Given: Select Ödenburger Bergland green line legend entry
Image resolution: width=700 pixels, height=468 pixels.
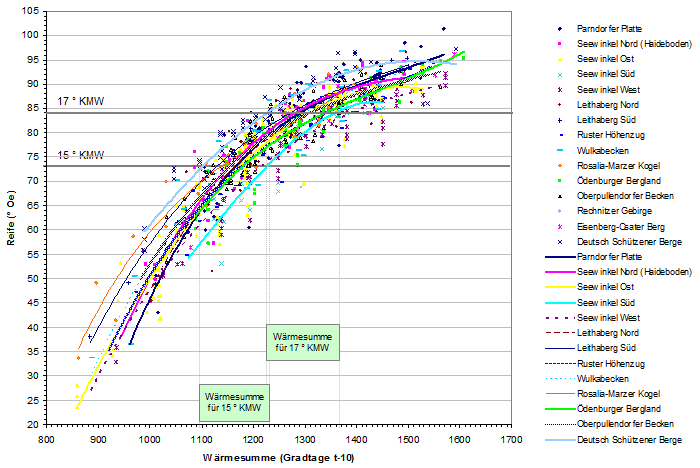Looking at the screenshot, I should [x=603, y=409].
